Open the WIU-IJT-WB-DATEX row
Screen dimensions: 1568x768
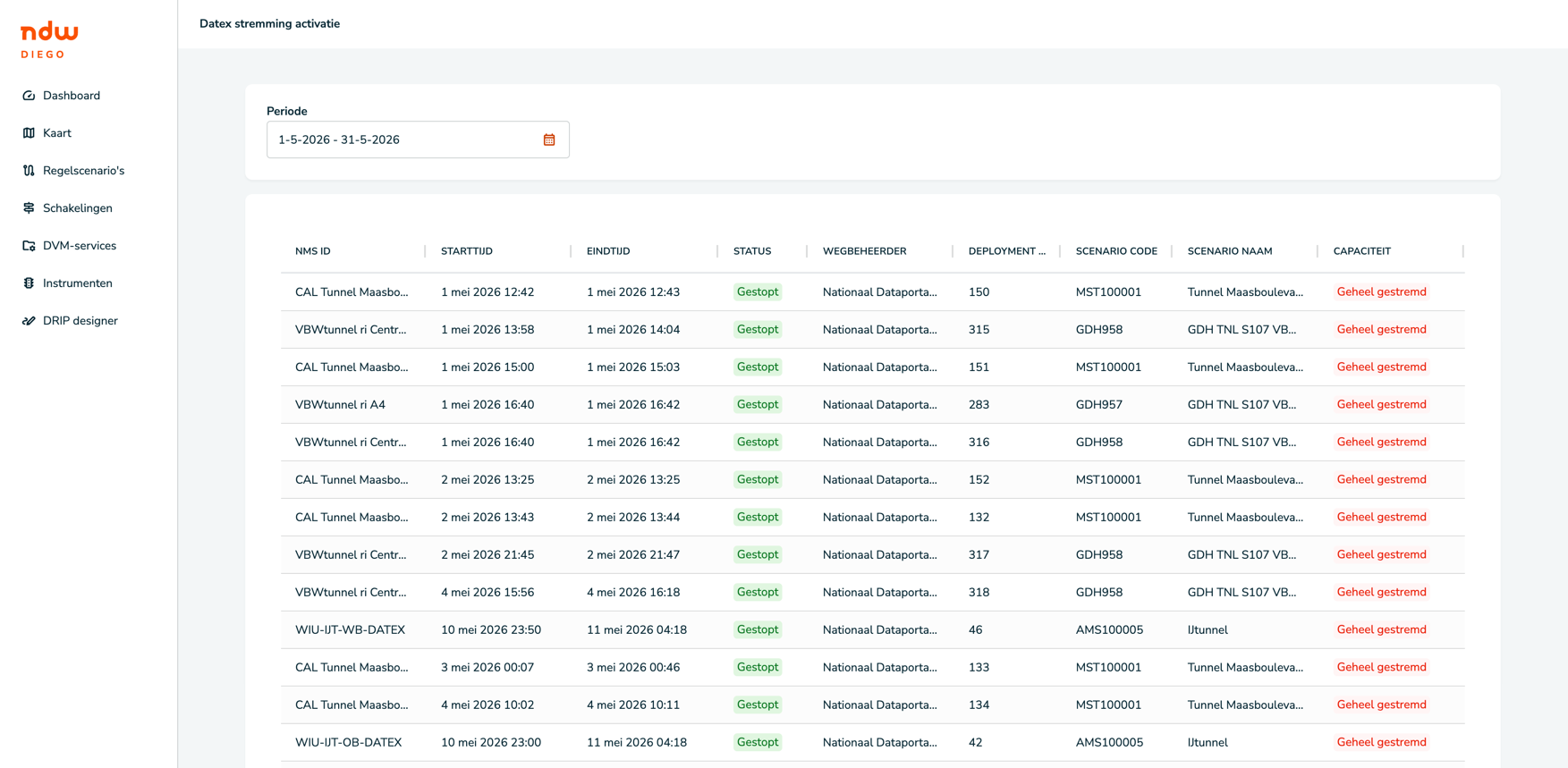tap(872, 630)
